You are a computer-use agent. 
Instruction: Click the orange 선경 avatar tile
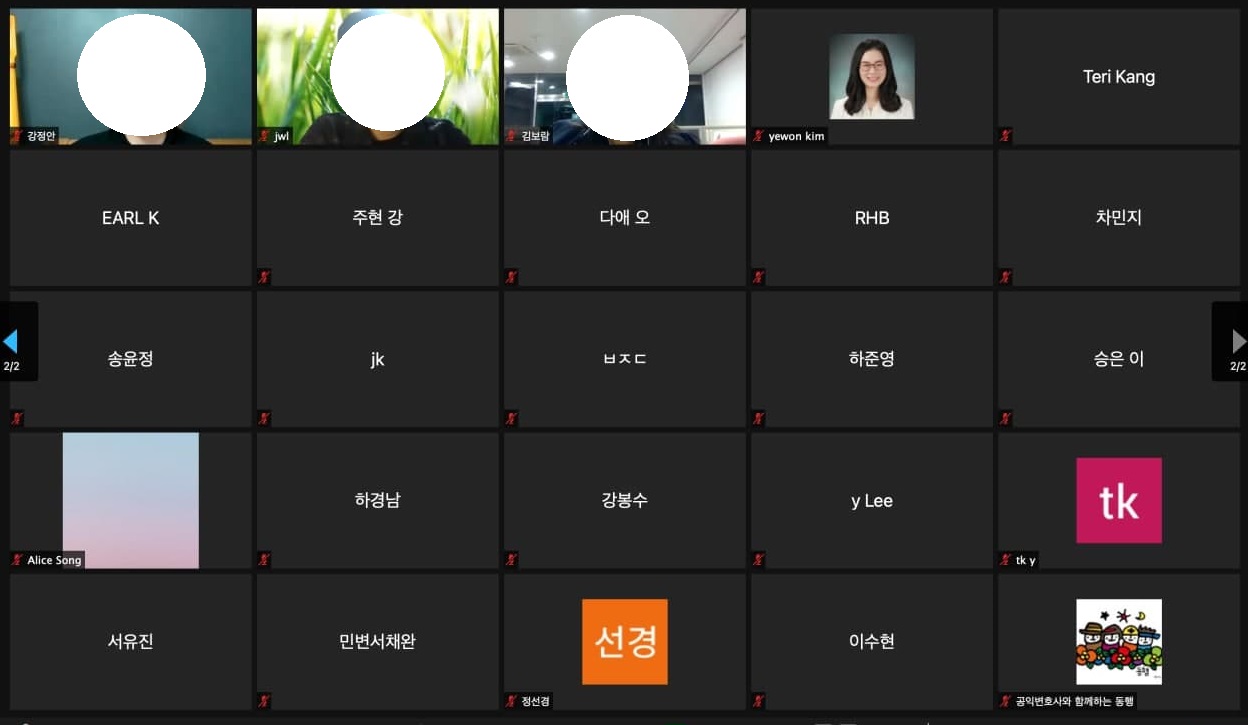pyautogui.click(x=624, y=641)
